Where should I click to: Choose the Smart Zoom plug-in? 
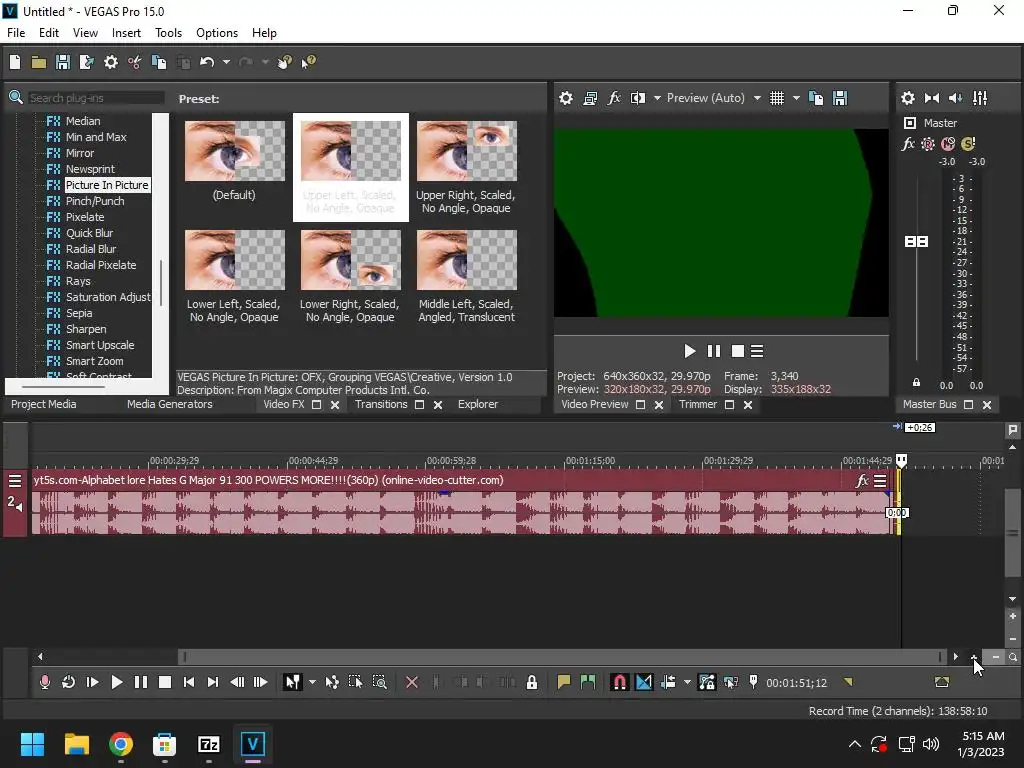pos(94,361)
